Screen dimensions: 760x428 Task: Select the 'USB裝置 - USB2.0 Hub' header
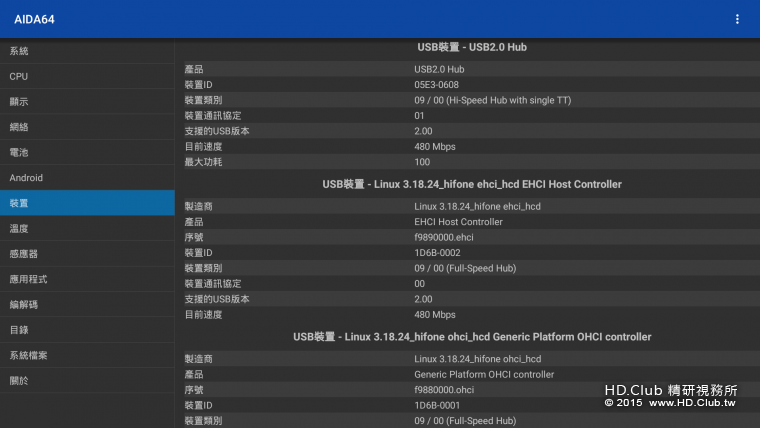472,47
